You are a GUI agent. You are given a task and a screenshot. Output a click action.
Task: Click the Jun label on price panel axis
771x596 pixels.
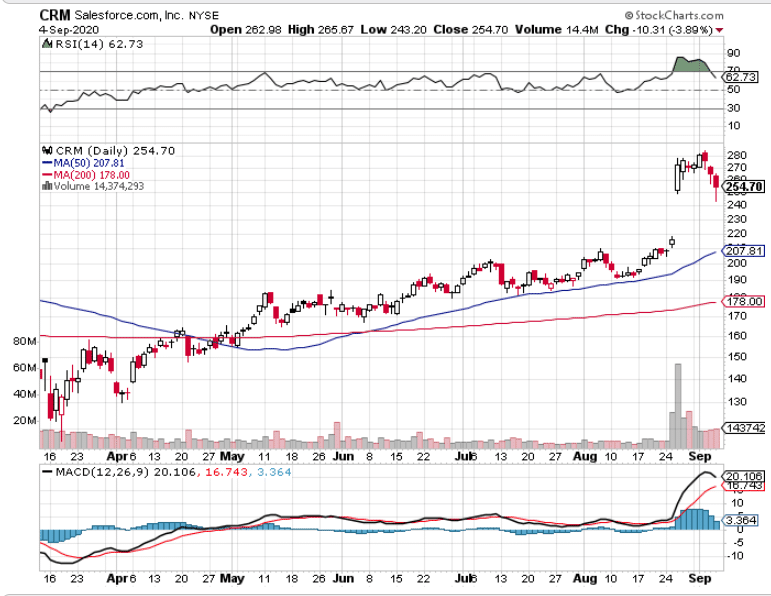pyautogui.click(x=343, y=456)
